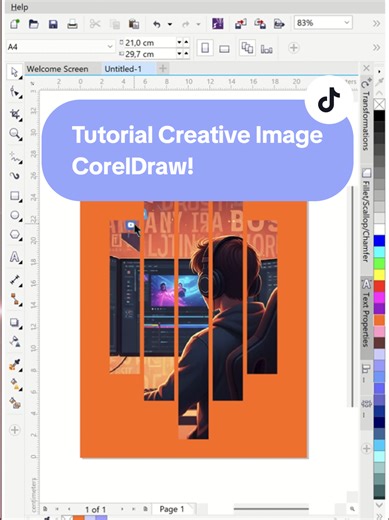This screenshot has height=520, width=389.
Task: Pick the yellow palette swatch
Action: (379, 275)
